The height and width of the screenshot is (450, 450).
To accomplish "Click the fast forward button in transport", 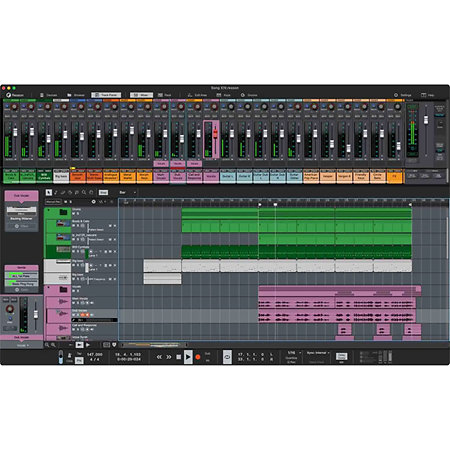I will [169, 357].
